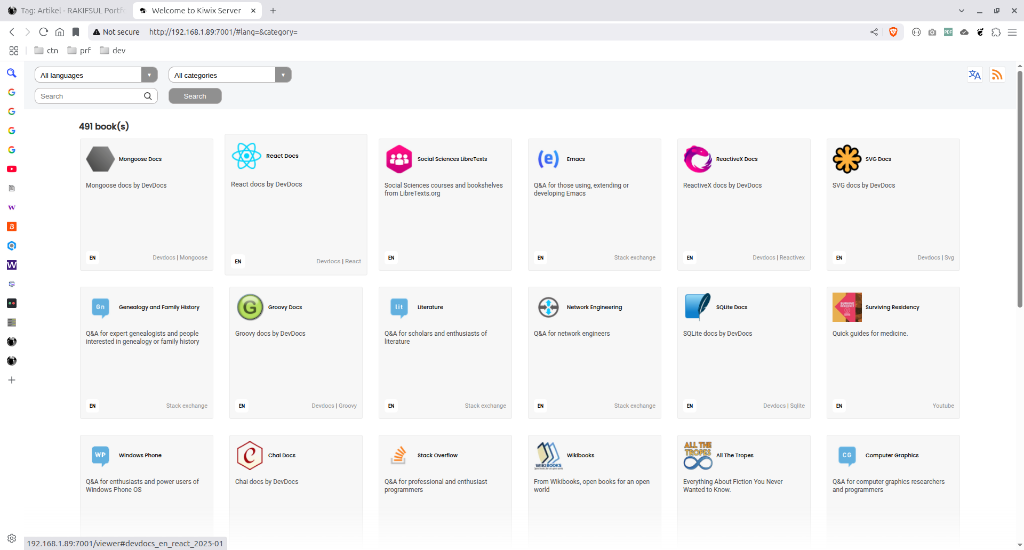
Task: Open the Emacs (e) icon
Action: 548,159
